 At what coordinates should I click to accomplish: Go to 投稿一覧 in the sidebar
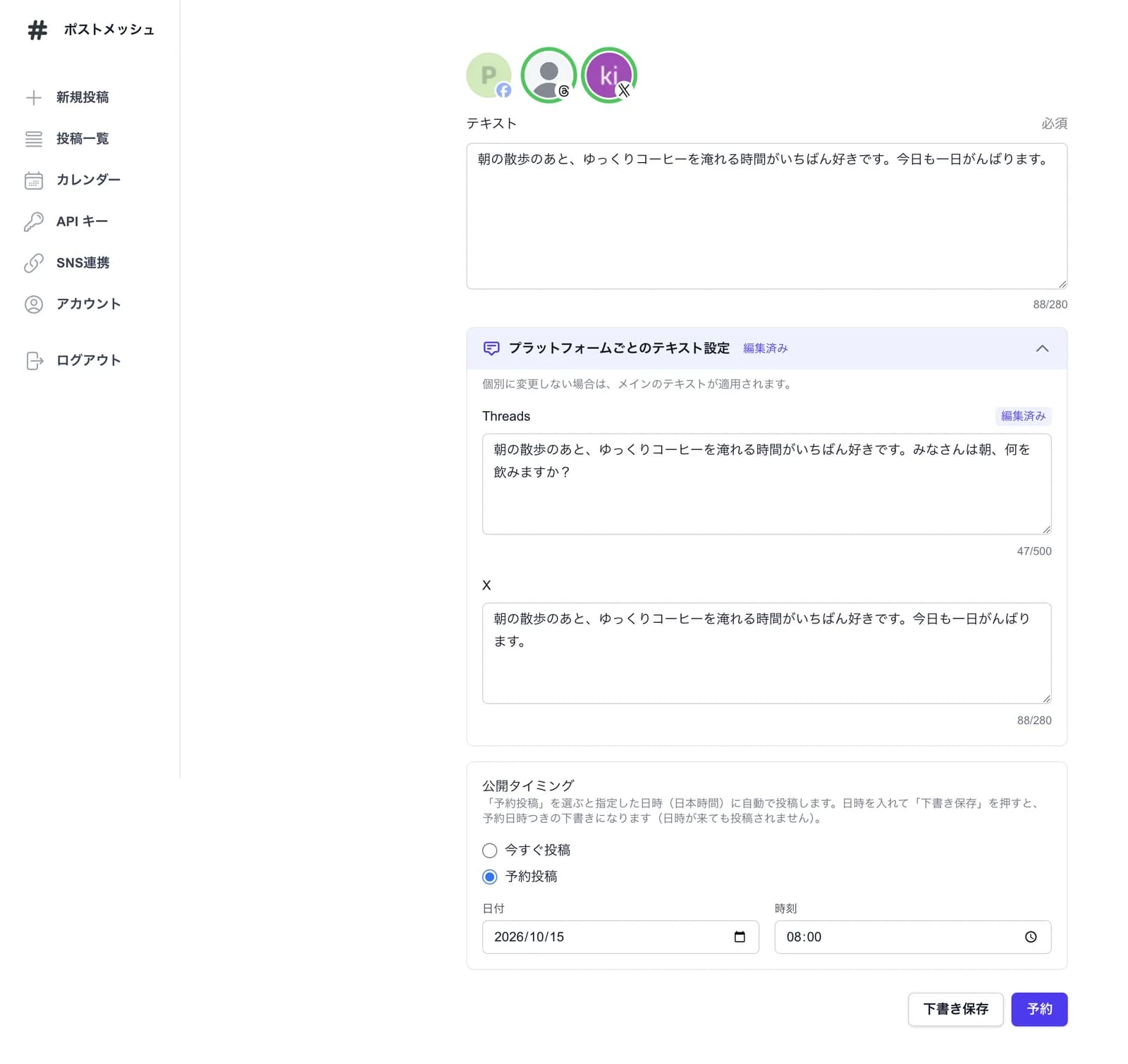pos(82,139)
